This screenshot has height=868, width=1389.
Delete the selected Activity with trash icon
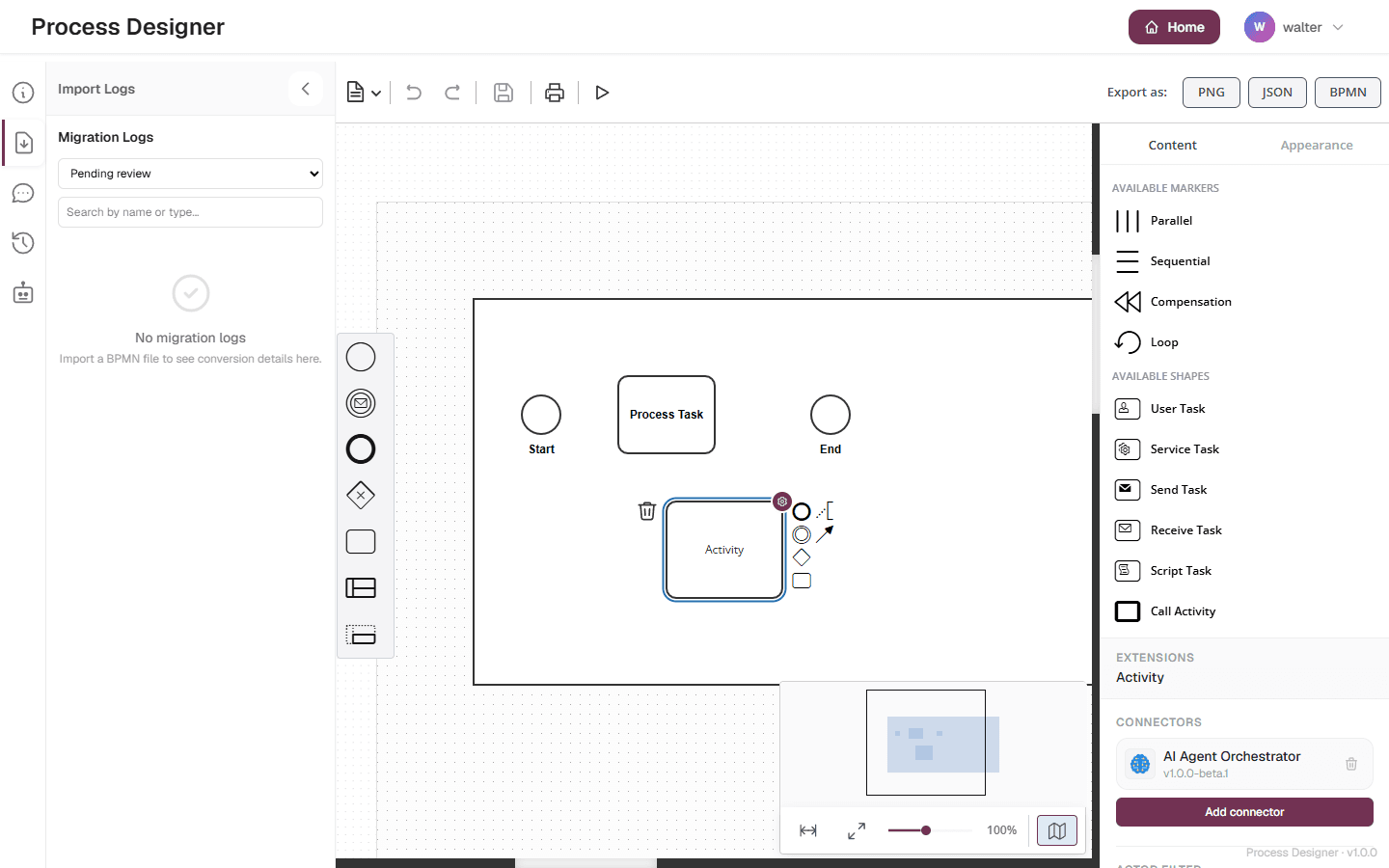click(x=647, y=511)
